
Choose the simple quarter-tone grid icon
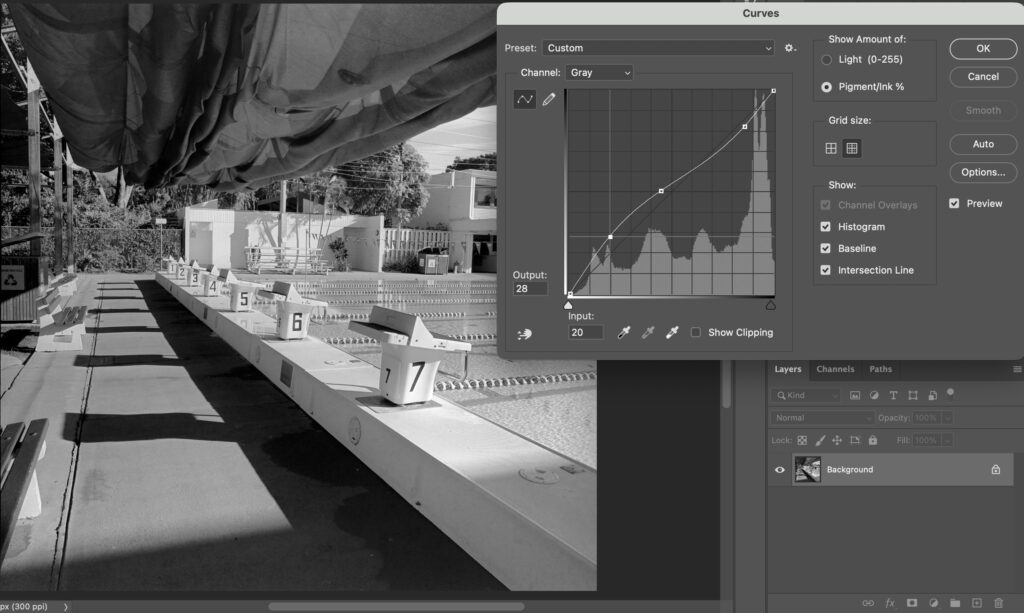[831, 148]
